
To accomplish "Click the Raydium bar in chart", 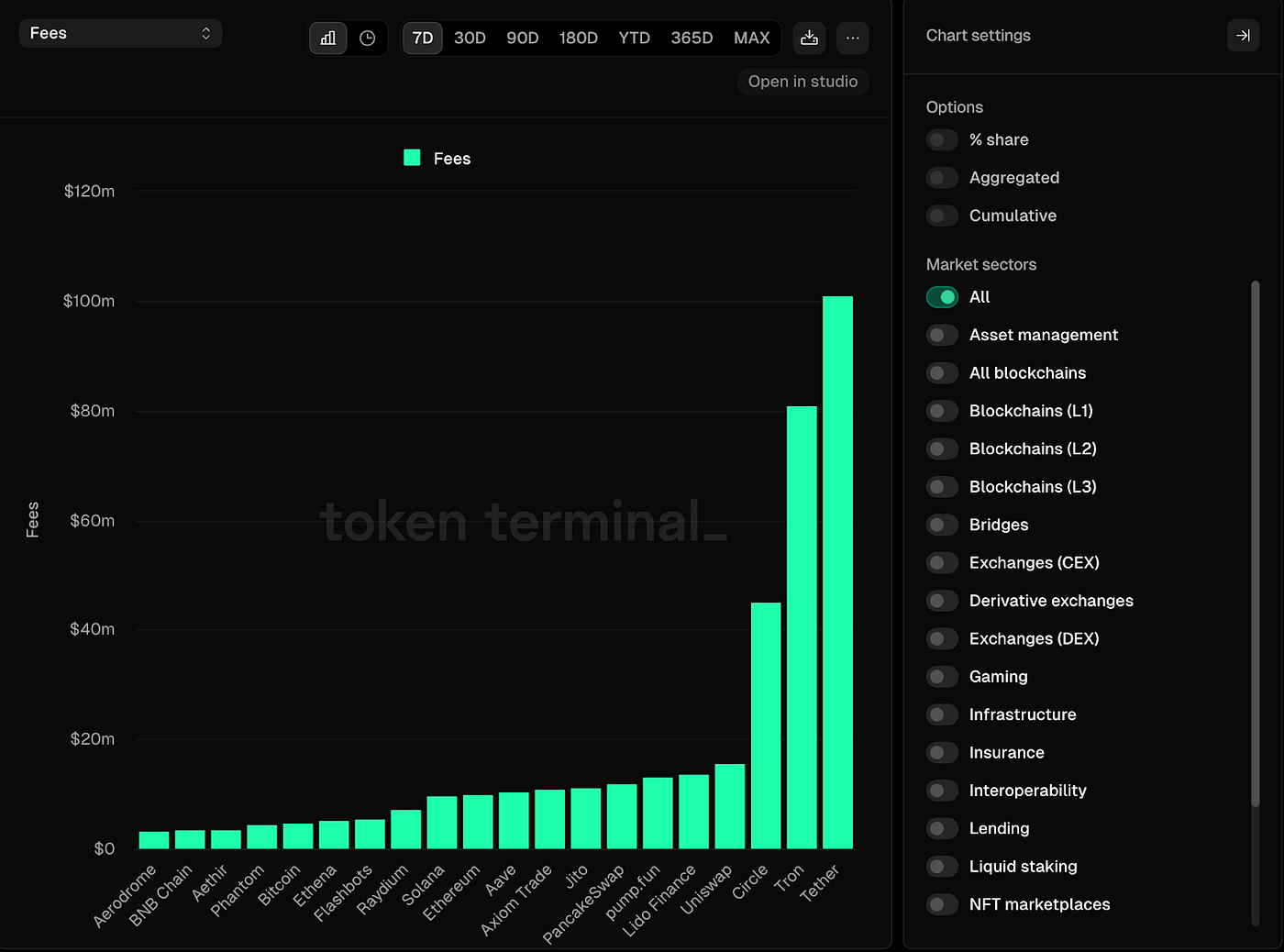I will click(406, 829).
